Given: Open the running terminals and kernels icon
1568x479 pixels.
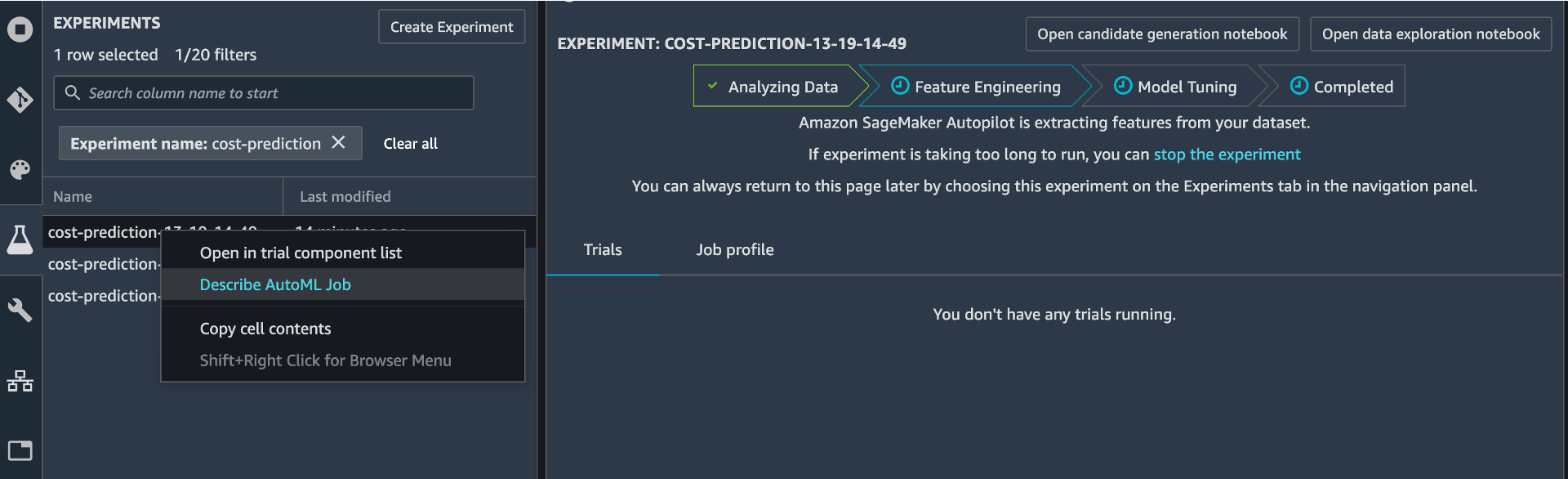Looking at the screenshot, I should (20, 29).
